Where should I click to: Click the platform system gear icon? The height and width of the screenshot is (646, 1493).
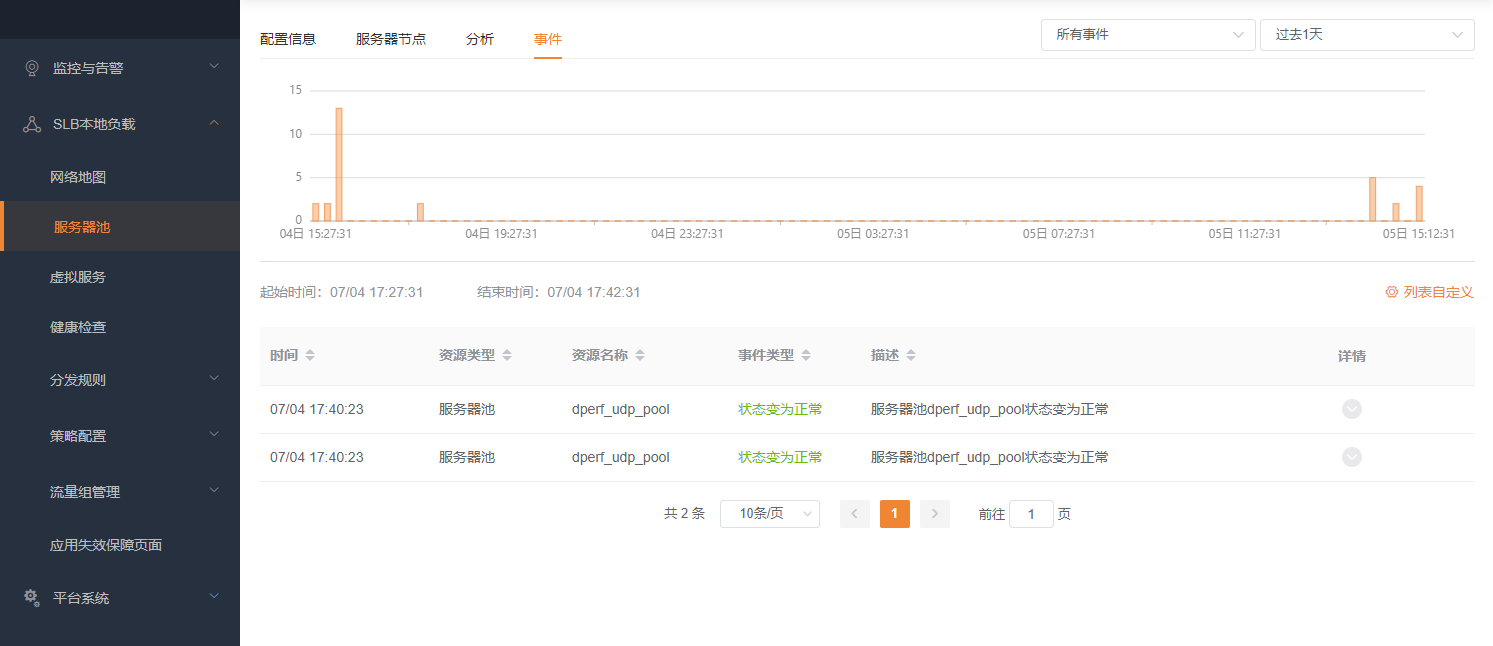(x=31, y=597)
